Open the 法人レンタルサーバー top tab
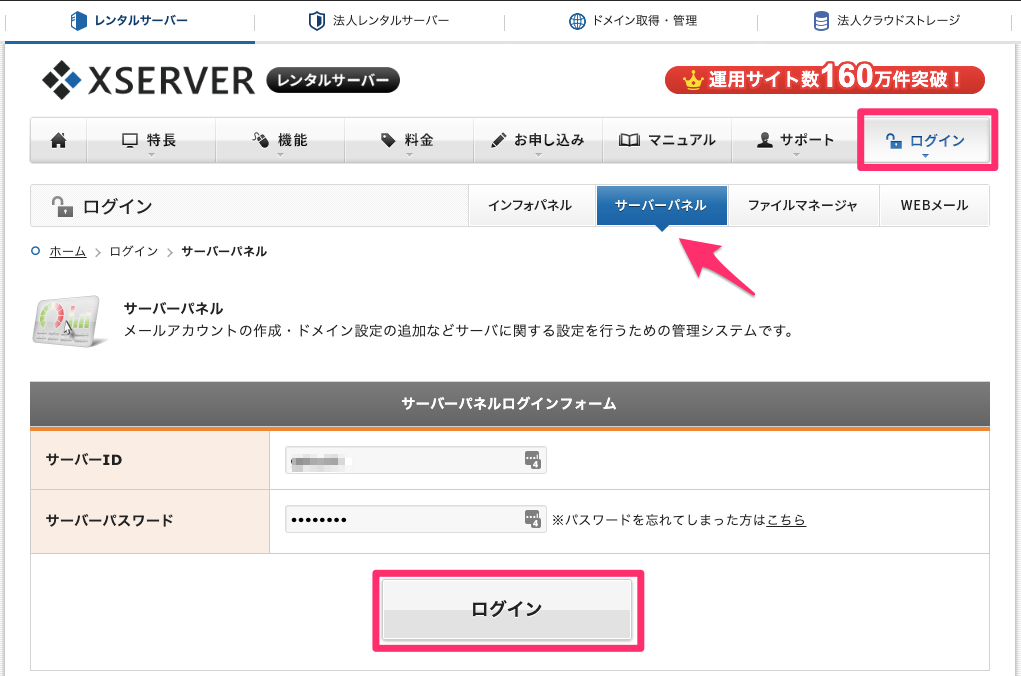This screenshot has width=1021, height=676. coord(379,21)
